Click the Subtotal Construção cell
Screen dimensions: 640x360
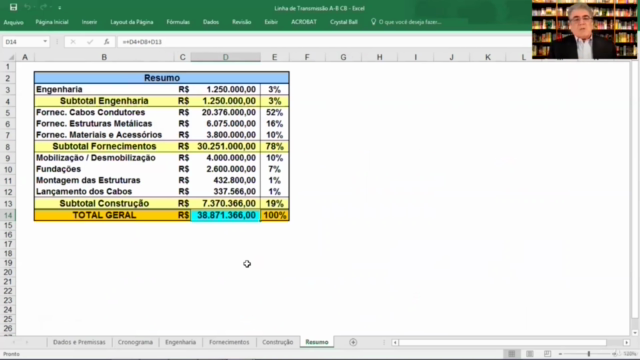pos(104,203)
